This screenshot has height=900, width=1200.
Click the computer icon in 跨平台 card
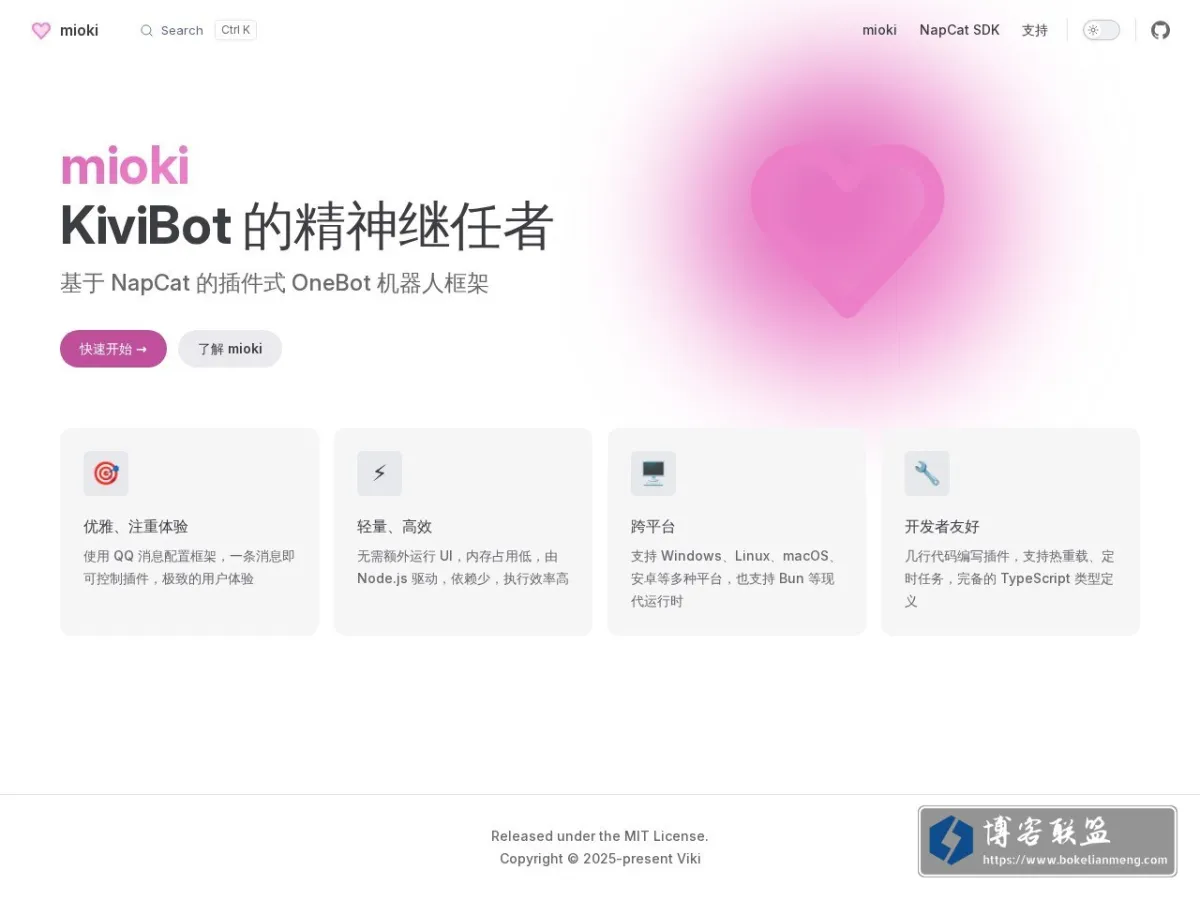click(653, 473)
